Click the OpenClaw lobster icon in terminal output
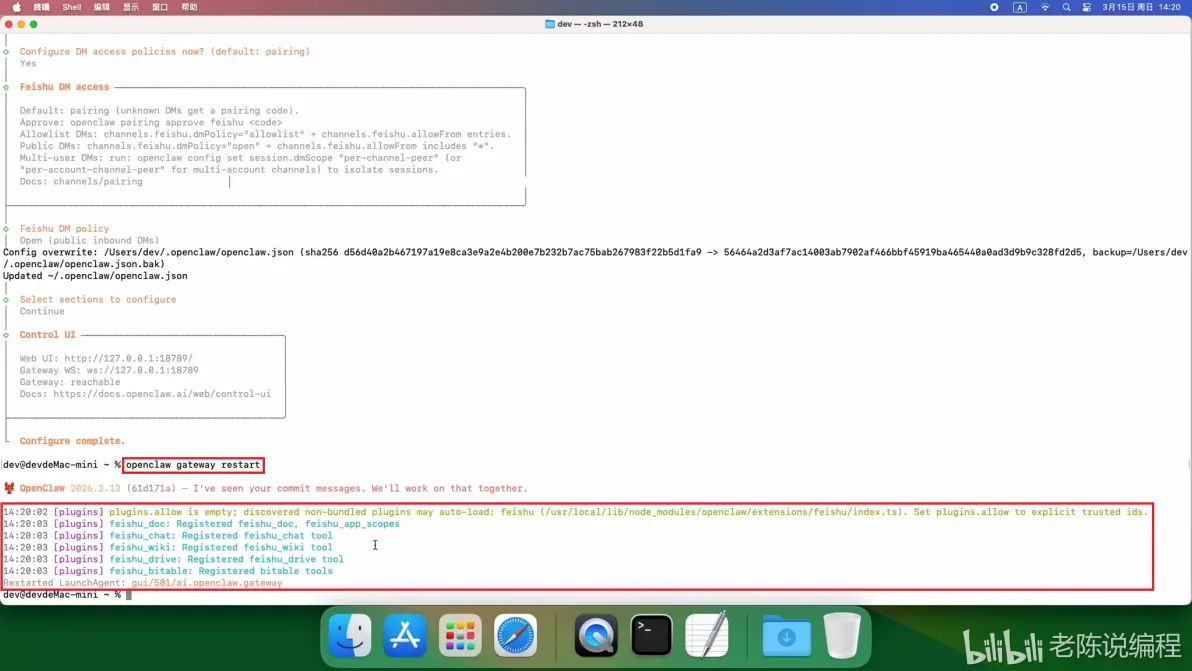1192x671 pixels. [9, 488]
